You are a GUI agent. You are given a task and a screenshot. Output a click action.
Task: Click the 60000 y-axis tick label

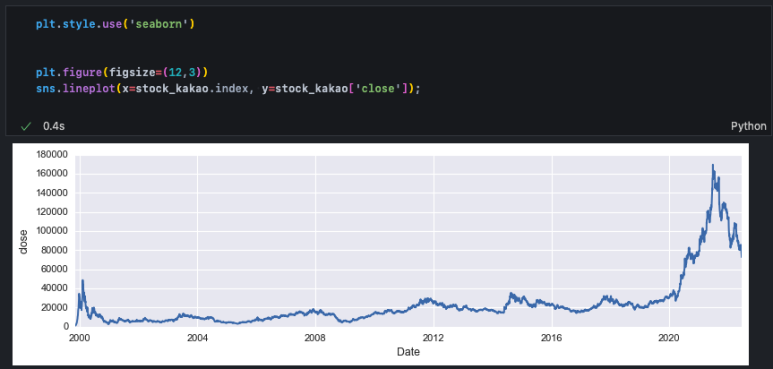pos(55,269)
